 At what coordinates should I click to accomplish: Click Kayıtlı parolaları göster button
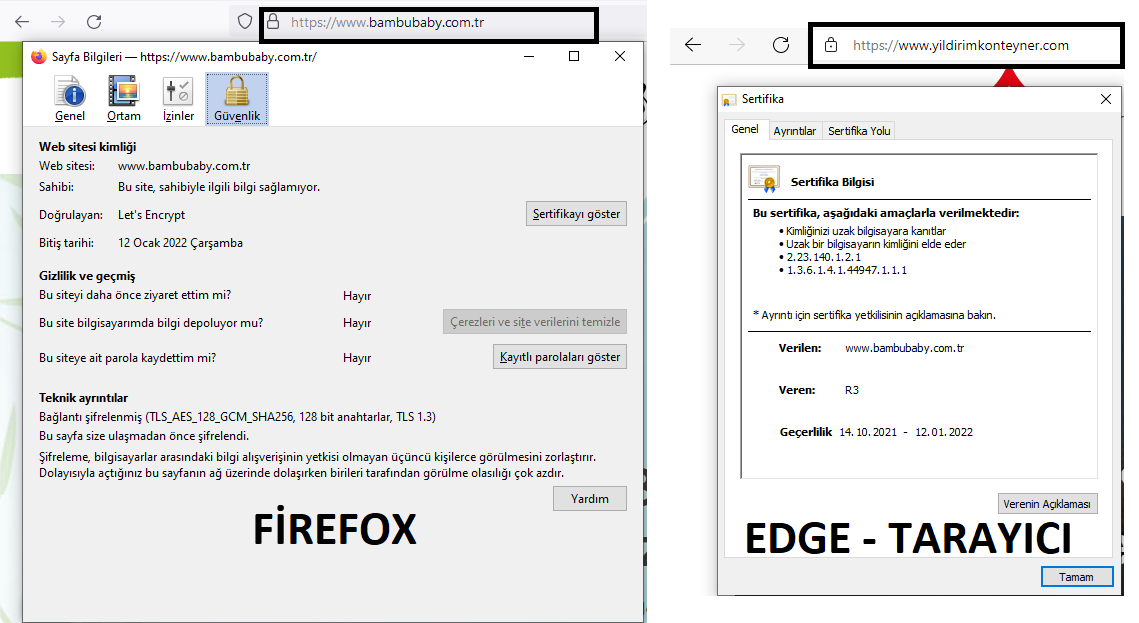point(559,357)
